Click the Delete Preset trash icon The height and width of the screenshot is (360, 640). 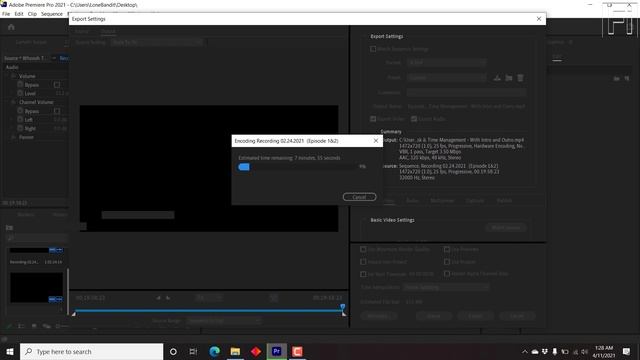tap(520, 78)
